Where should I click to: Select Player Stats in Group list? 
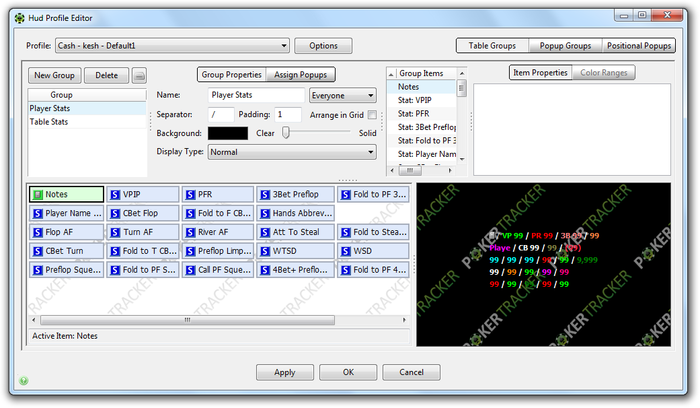[x=87, y=108]
